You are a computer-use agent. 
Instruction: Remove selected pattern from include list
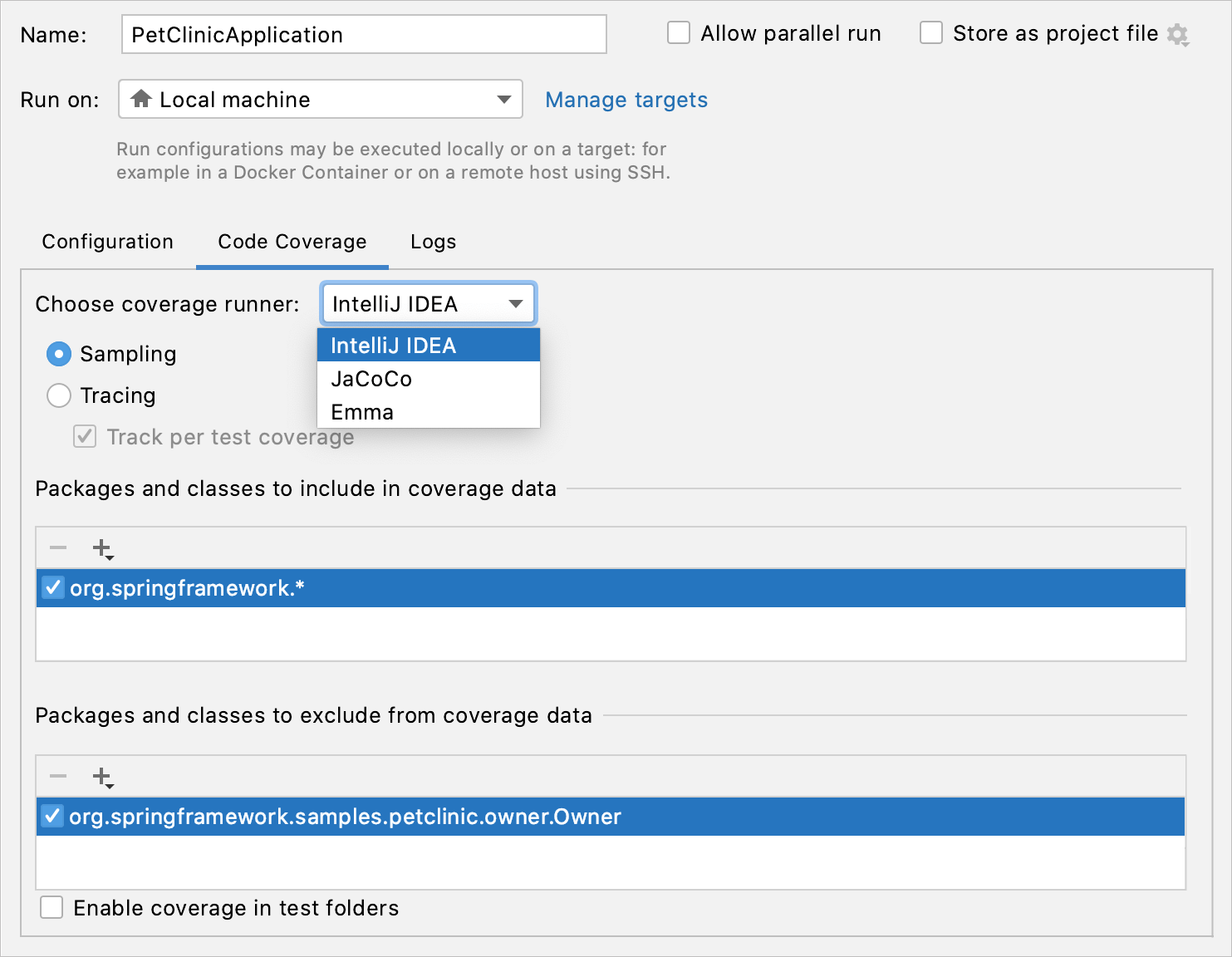tap(57, 547)
